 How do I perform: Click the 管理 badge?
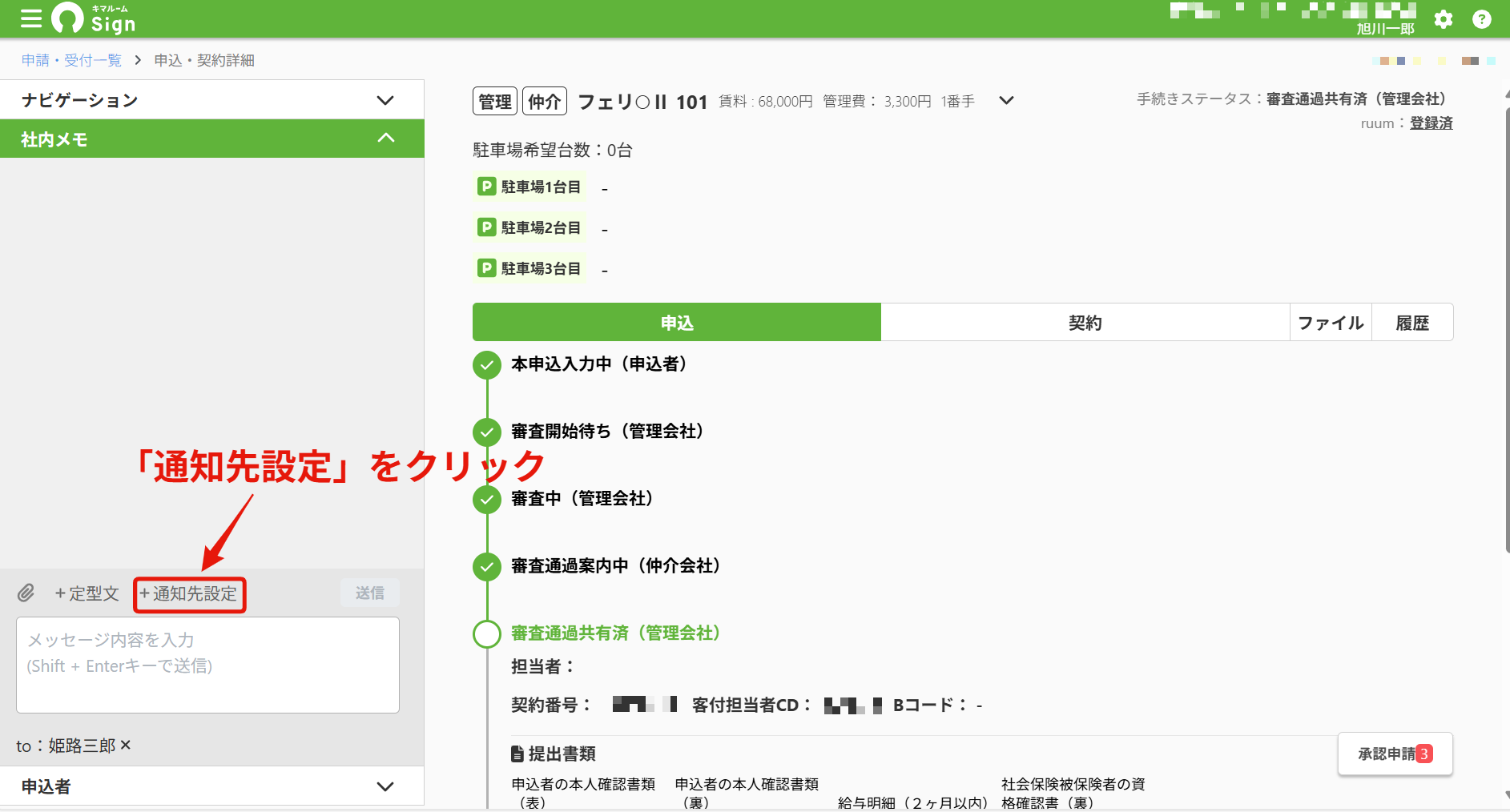(495, 101)
